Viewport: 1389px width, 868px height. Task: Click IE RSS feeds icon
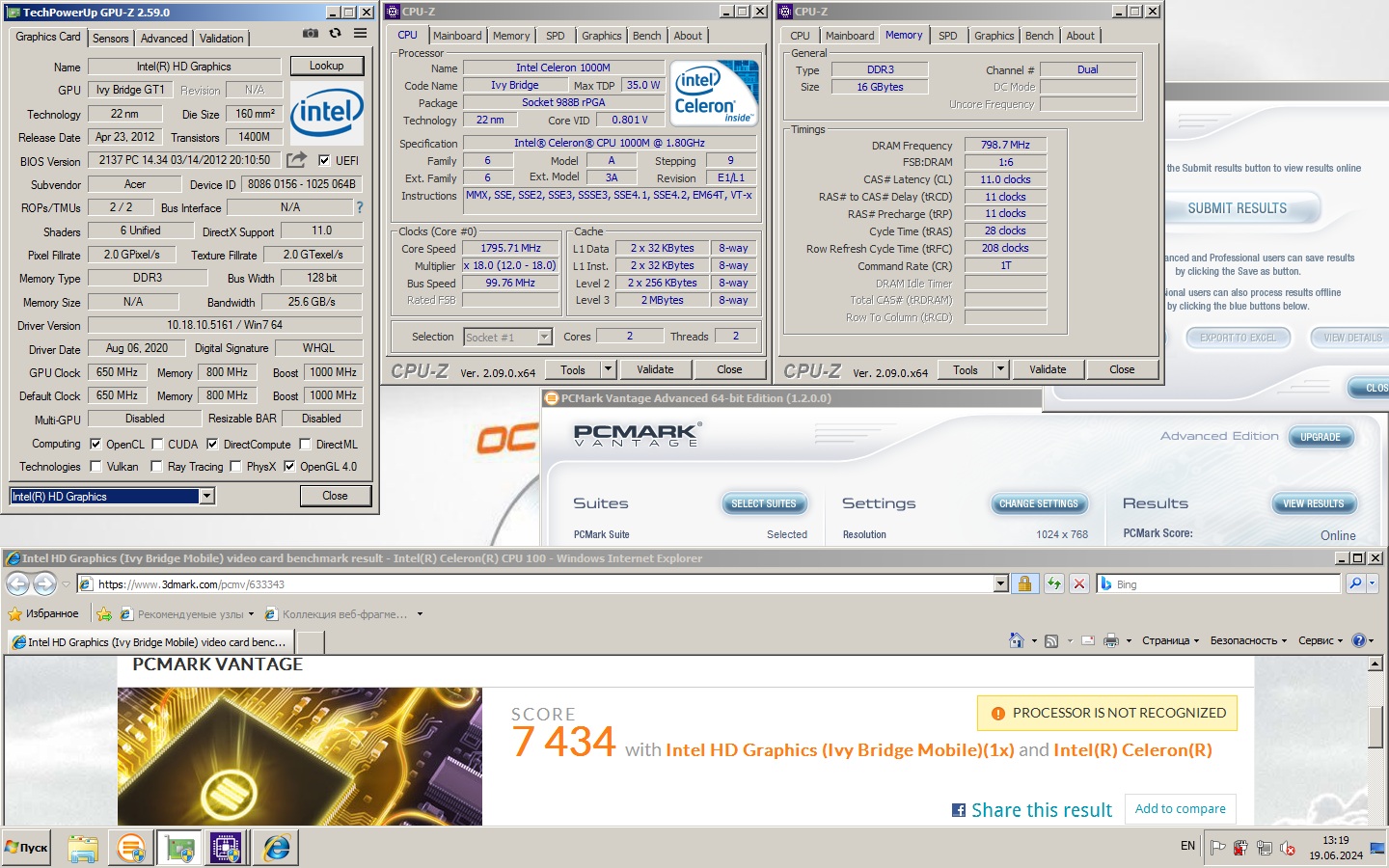(x=1051, y=640)
